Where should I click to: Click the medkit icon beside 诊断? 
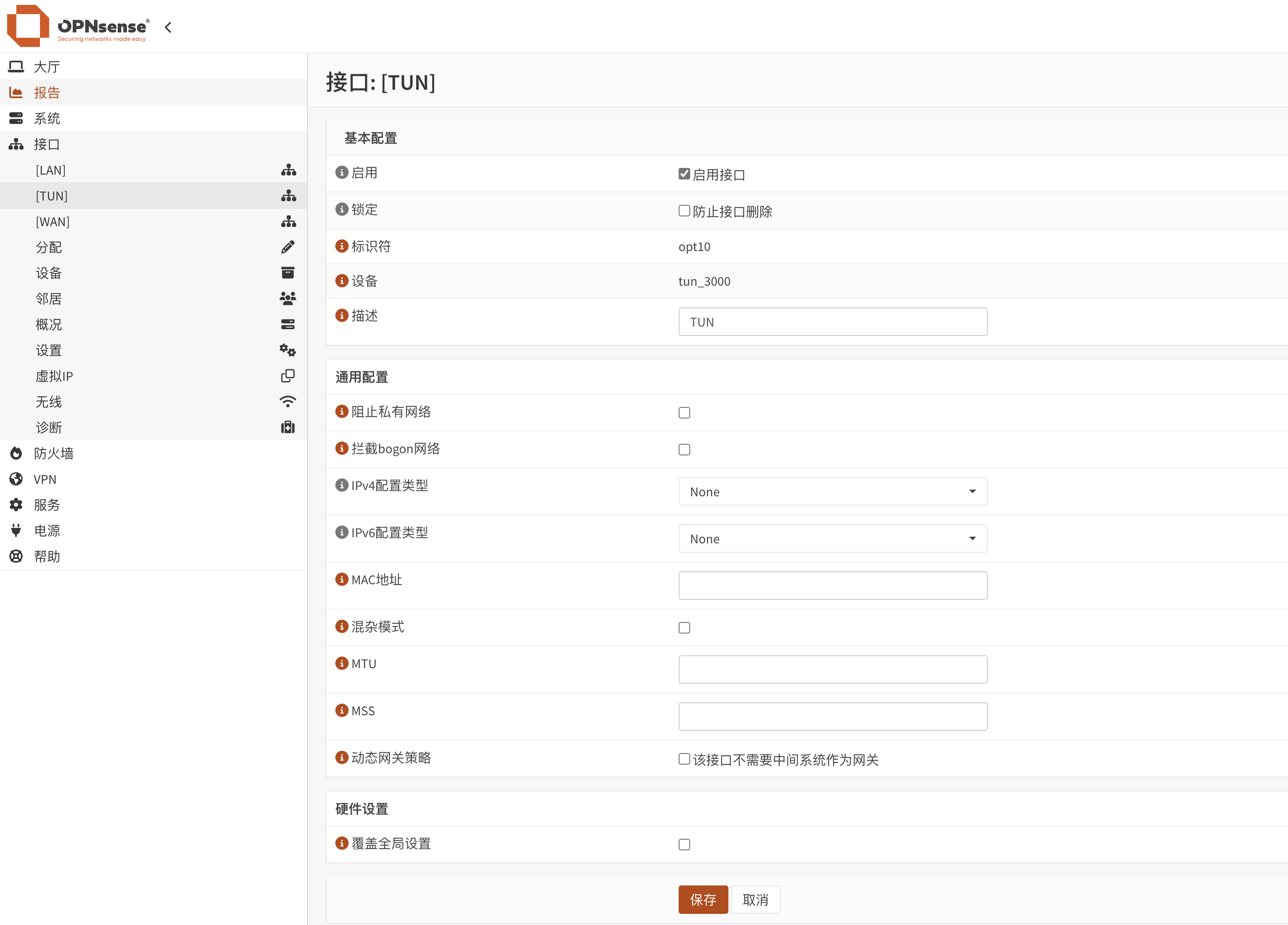pyautogui.click(x=288, y=427)
